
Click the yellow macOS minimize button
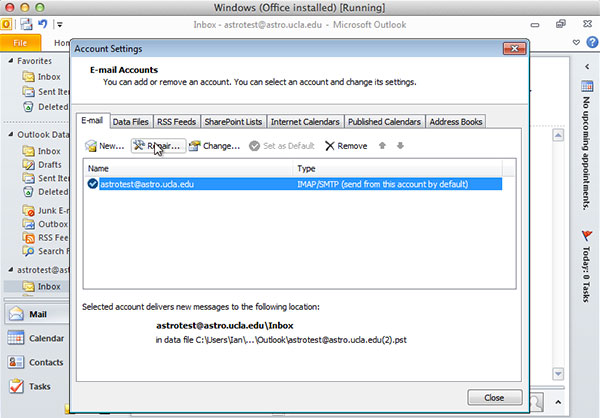24,7
